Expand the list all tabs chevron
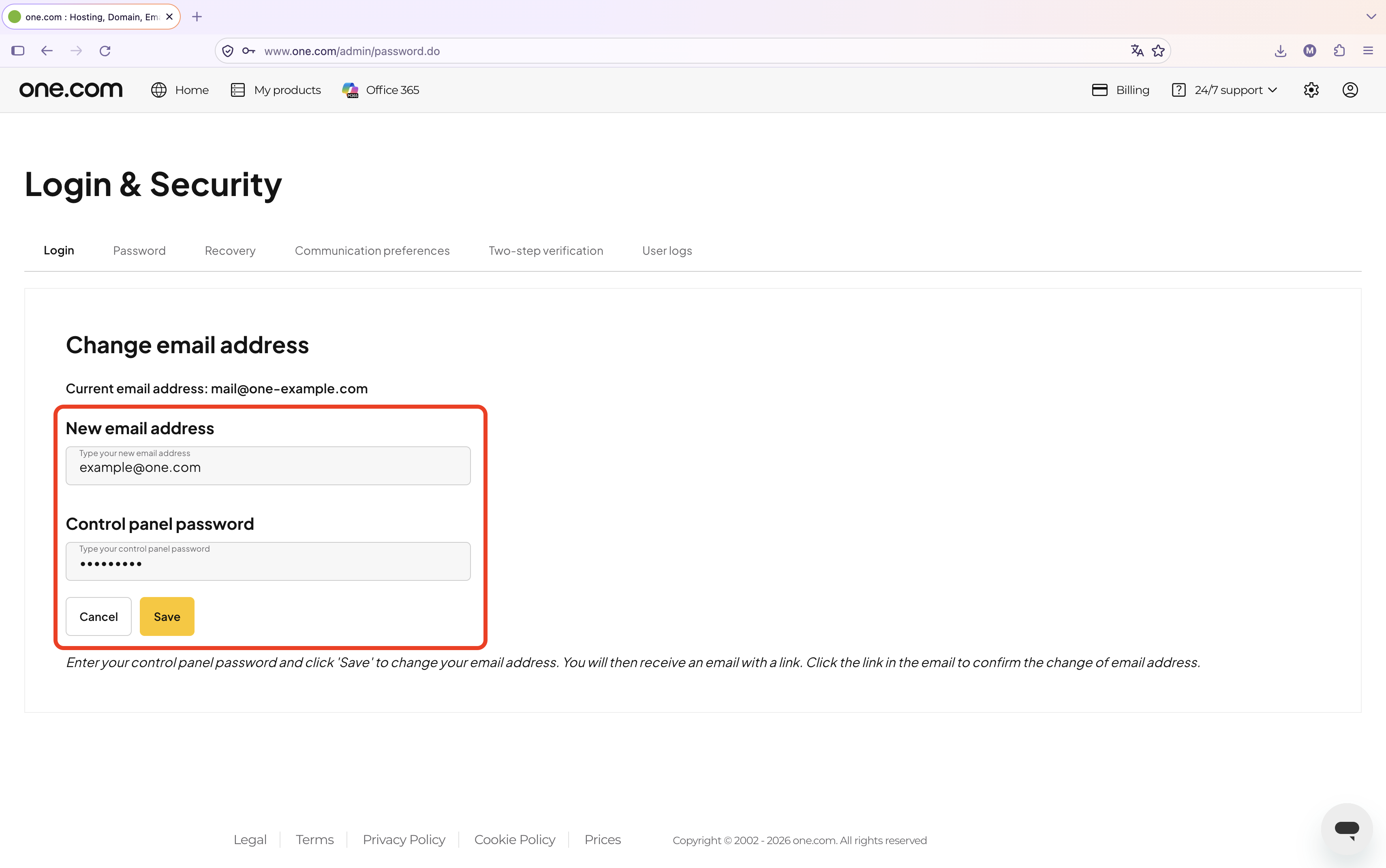 [1371, 17]
